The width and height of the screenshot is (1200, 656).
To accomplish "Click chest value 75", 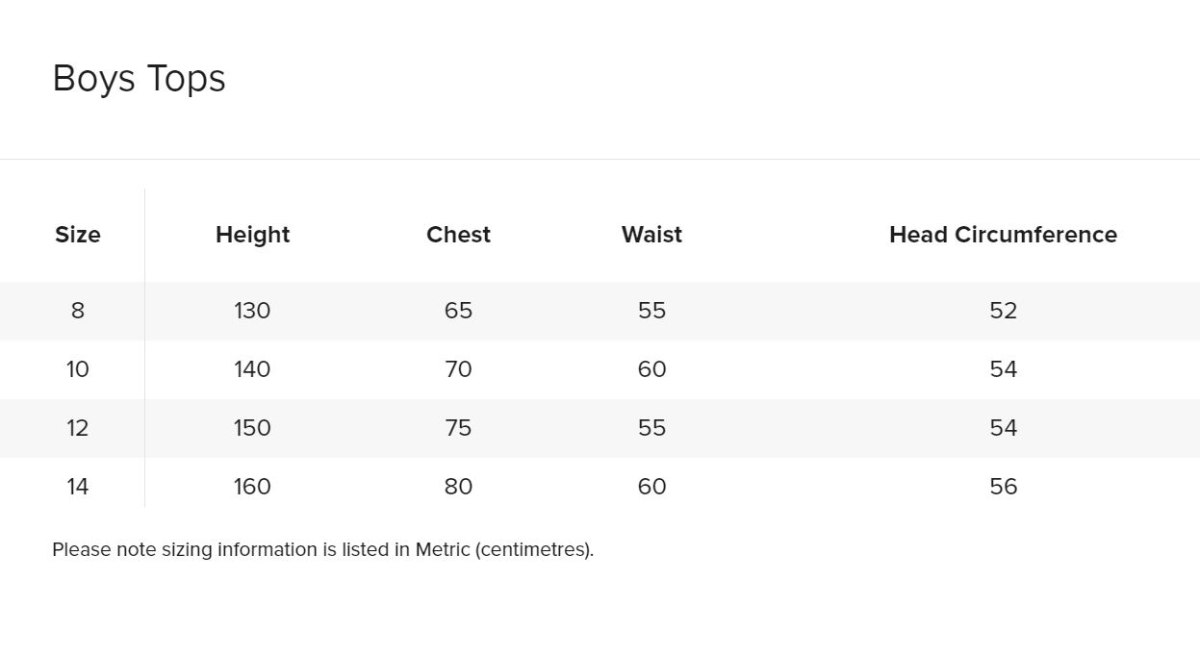I will point(458,428).
